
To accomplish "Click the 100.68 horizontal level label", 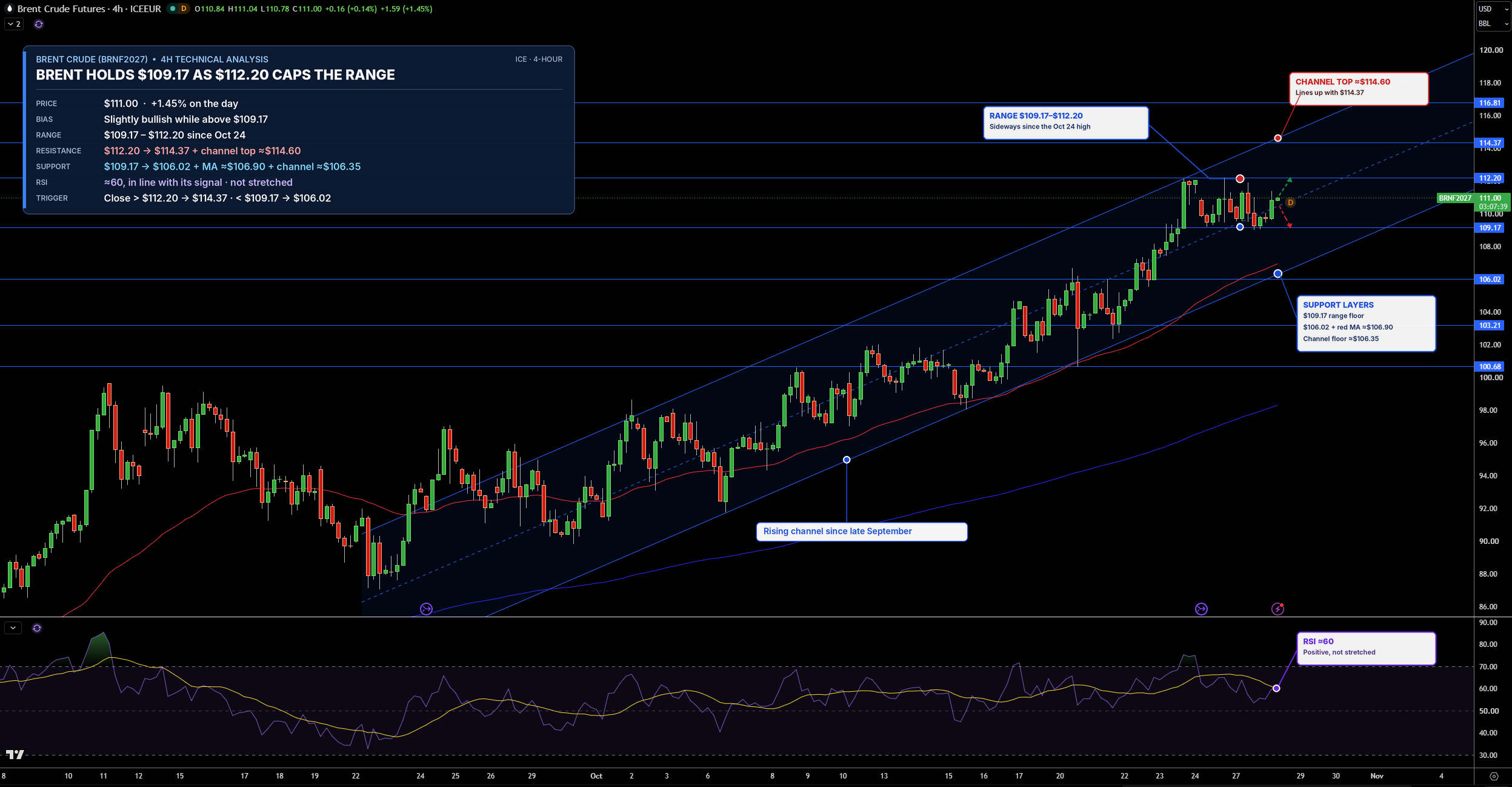I will coord(1490,367).
